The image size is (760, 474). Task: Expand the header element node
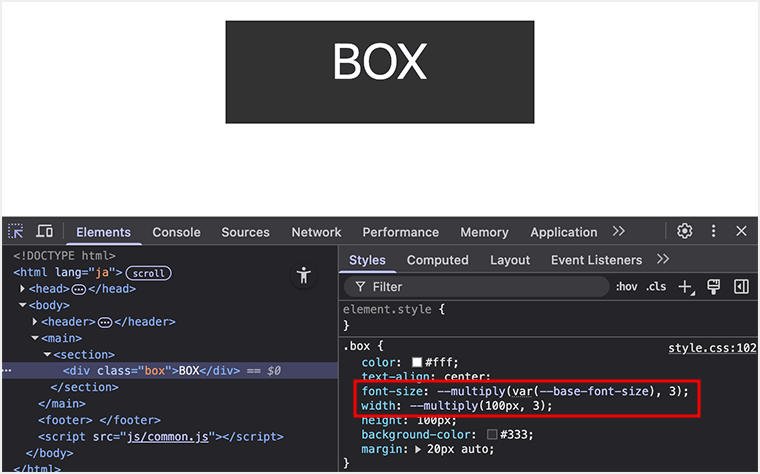[x=35, y=321]
